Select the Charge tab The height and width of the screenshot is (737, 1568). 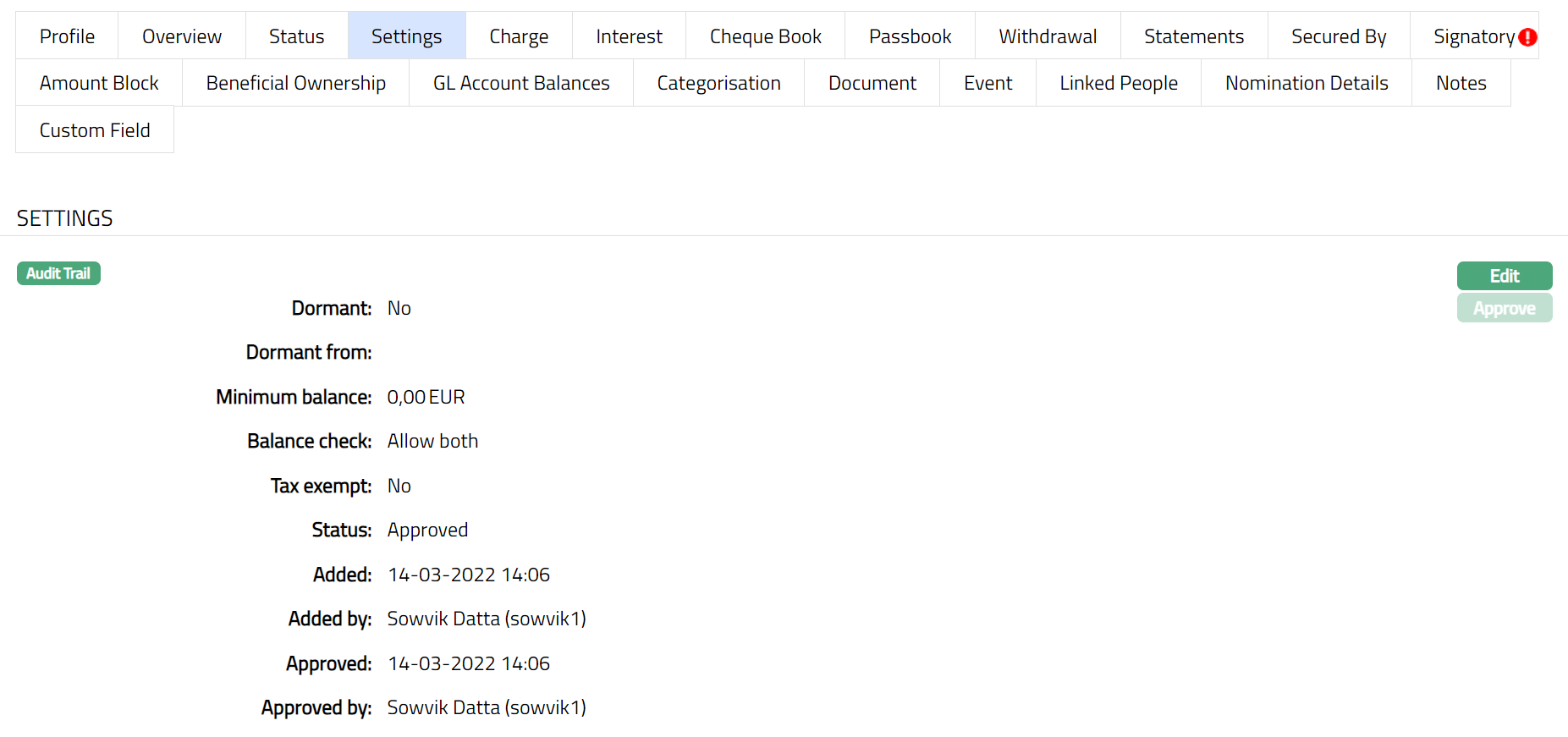tap(519, 36)
